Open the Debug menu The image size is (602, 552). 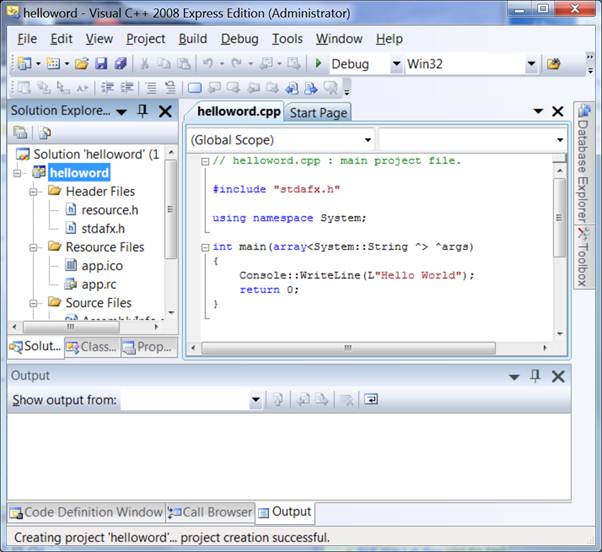[240, 39]
